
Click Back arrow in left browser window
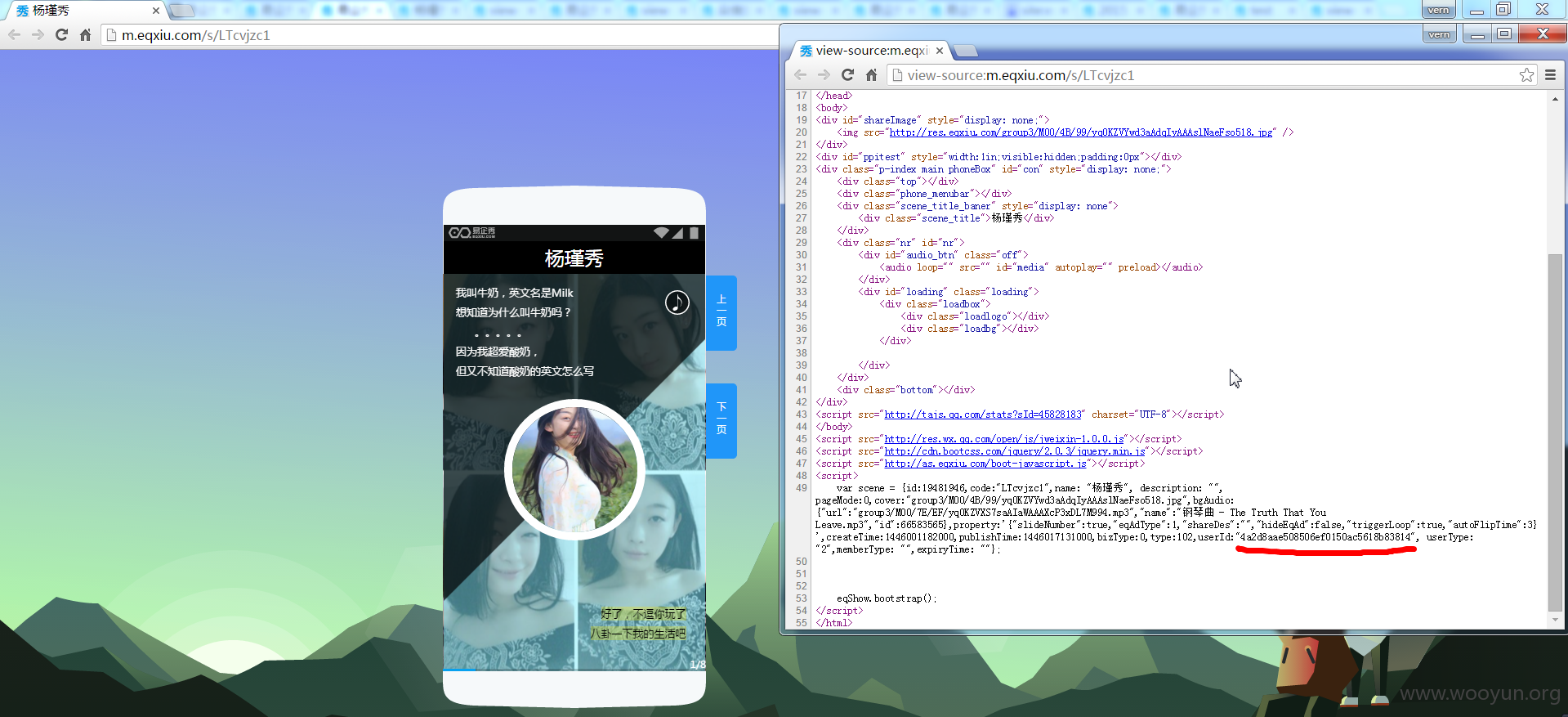(x=14, y=35)
